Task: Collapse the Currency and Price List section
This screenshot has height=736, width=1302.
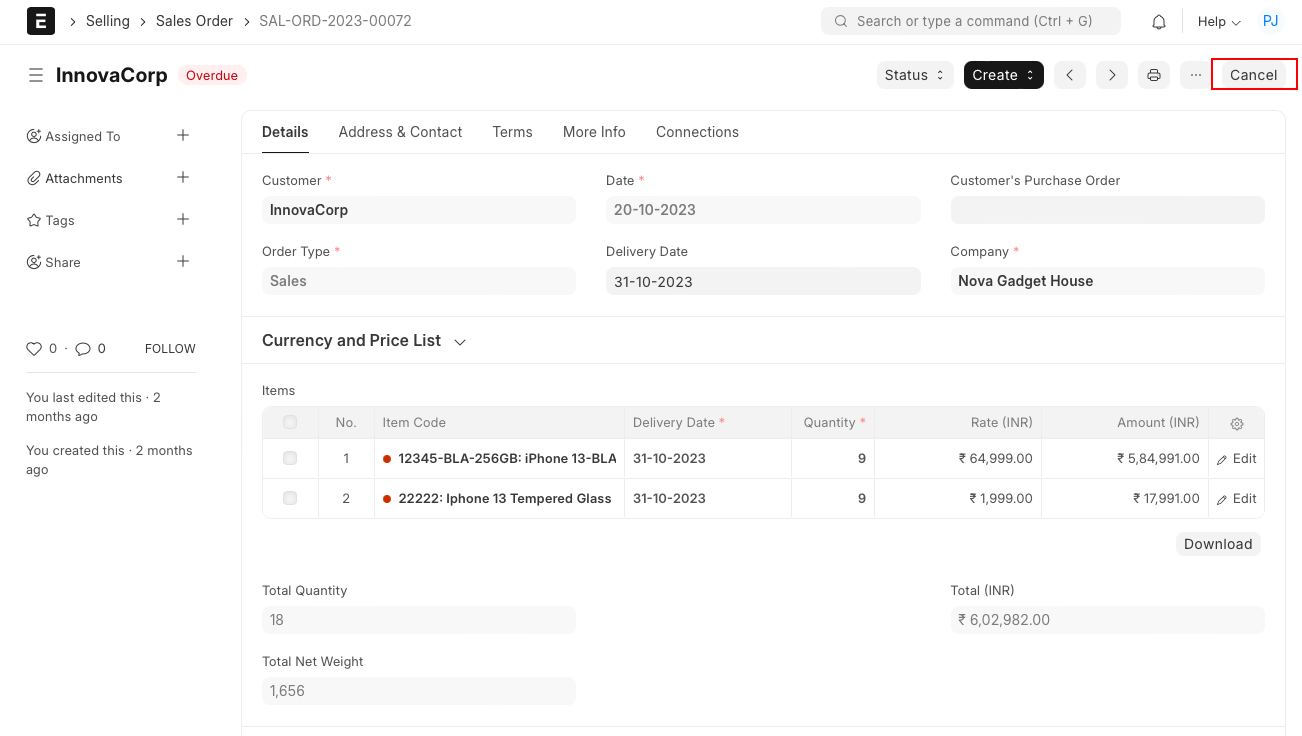Action: click(459, 341)
